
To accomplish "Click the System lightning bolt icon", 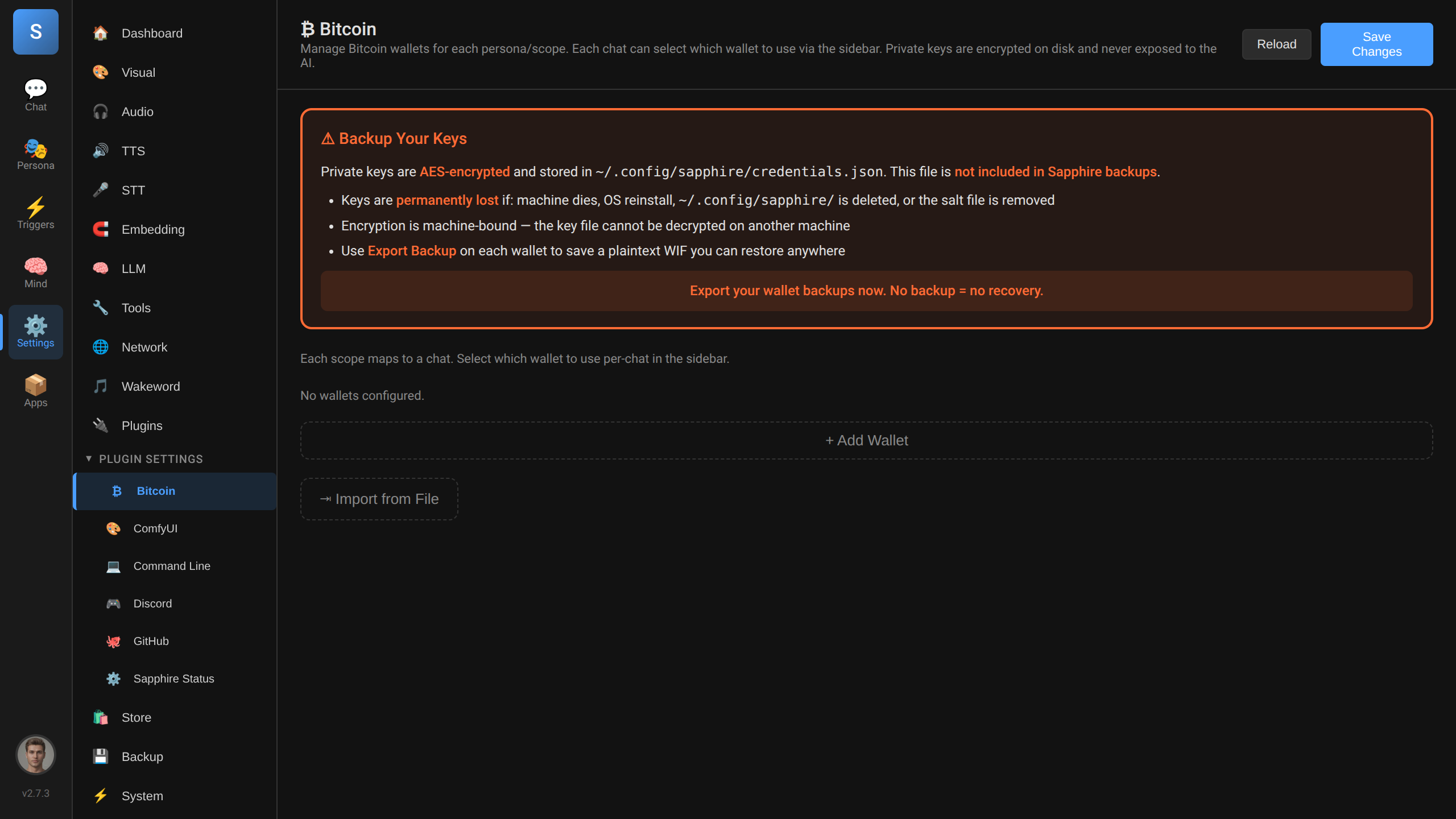I will click(x=101, y=796).
